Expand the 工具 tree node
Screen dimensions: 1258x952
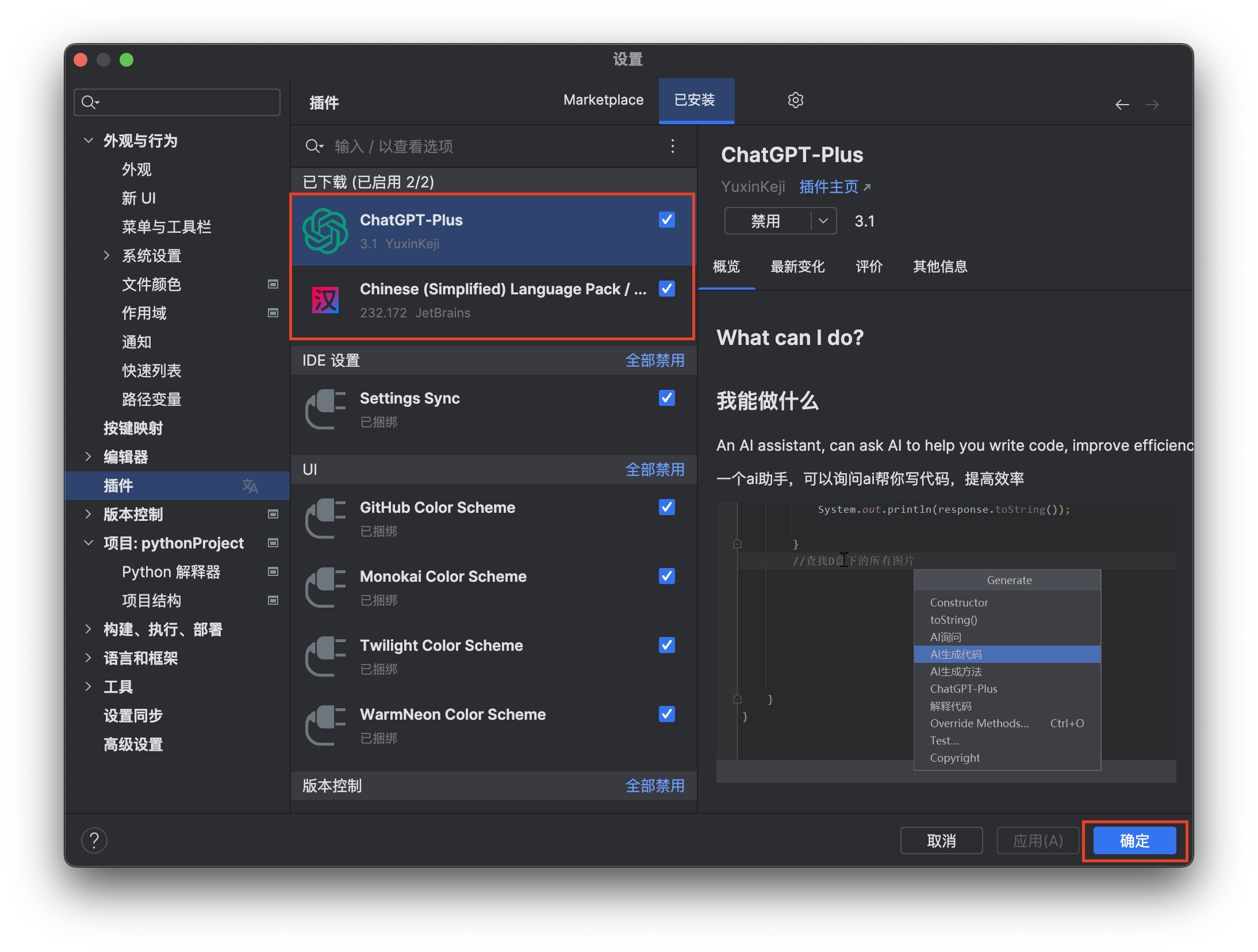(x=88, y=686)
